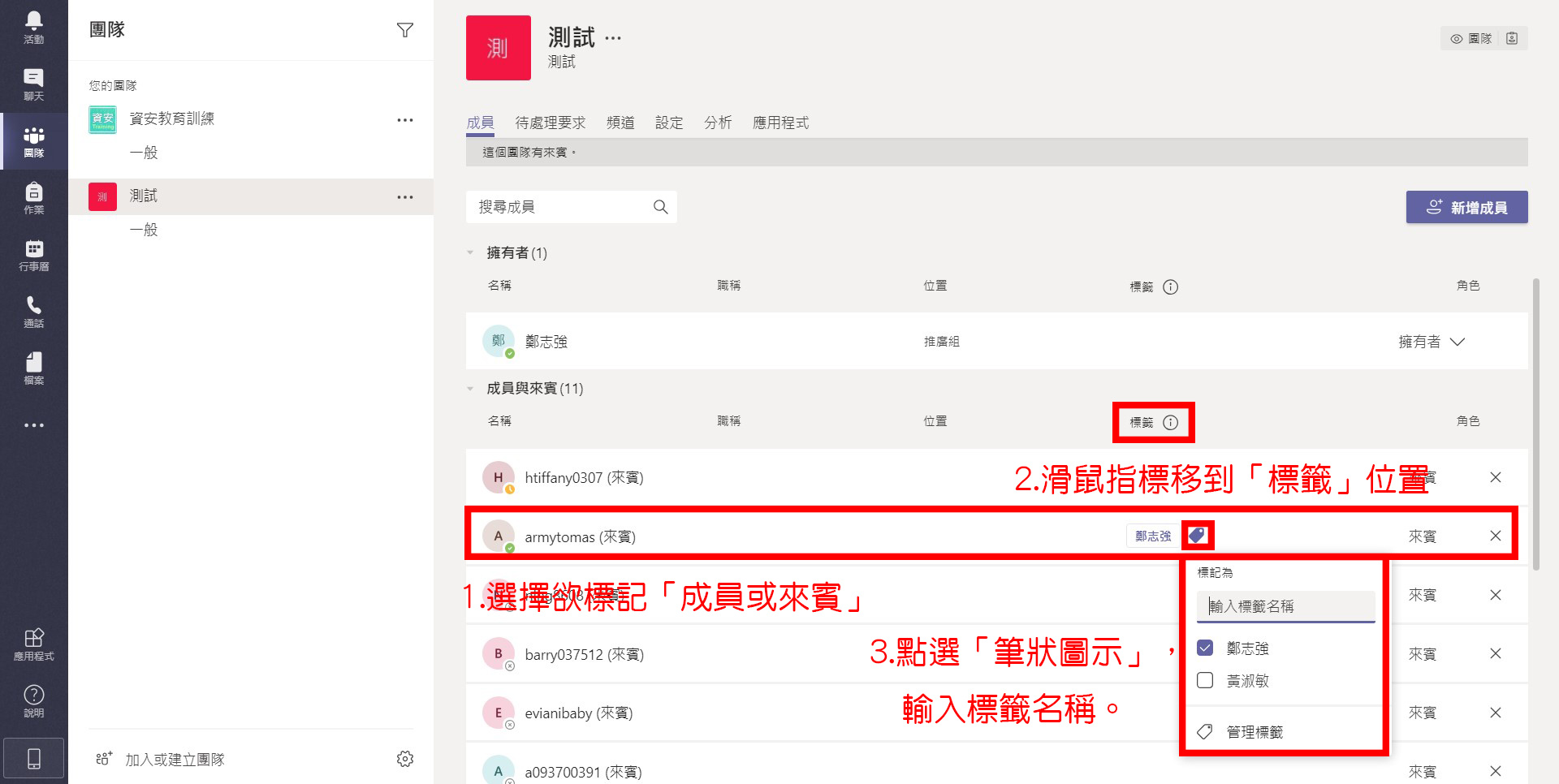Open the 聊天 chat icon in sidebar

click(33, 84)
